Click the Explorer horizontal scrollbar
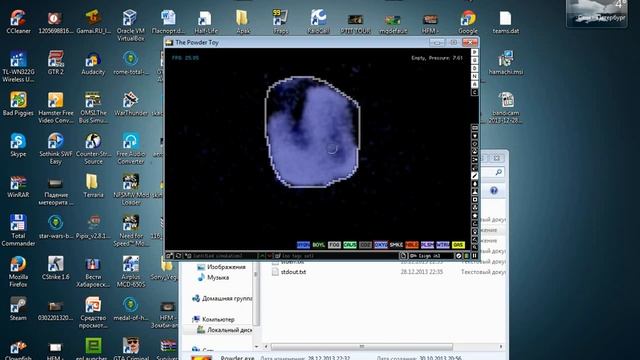640x360 pixels. tap(362, 347)
